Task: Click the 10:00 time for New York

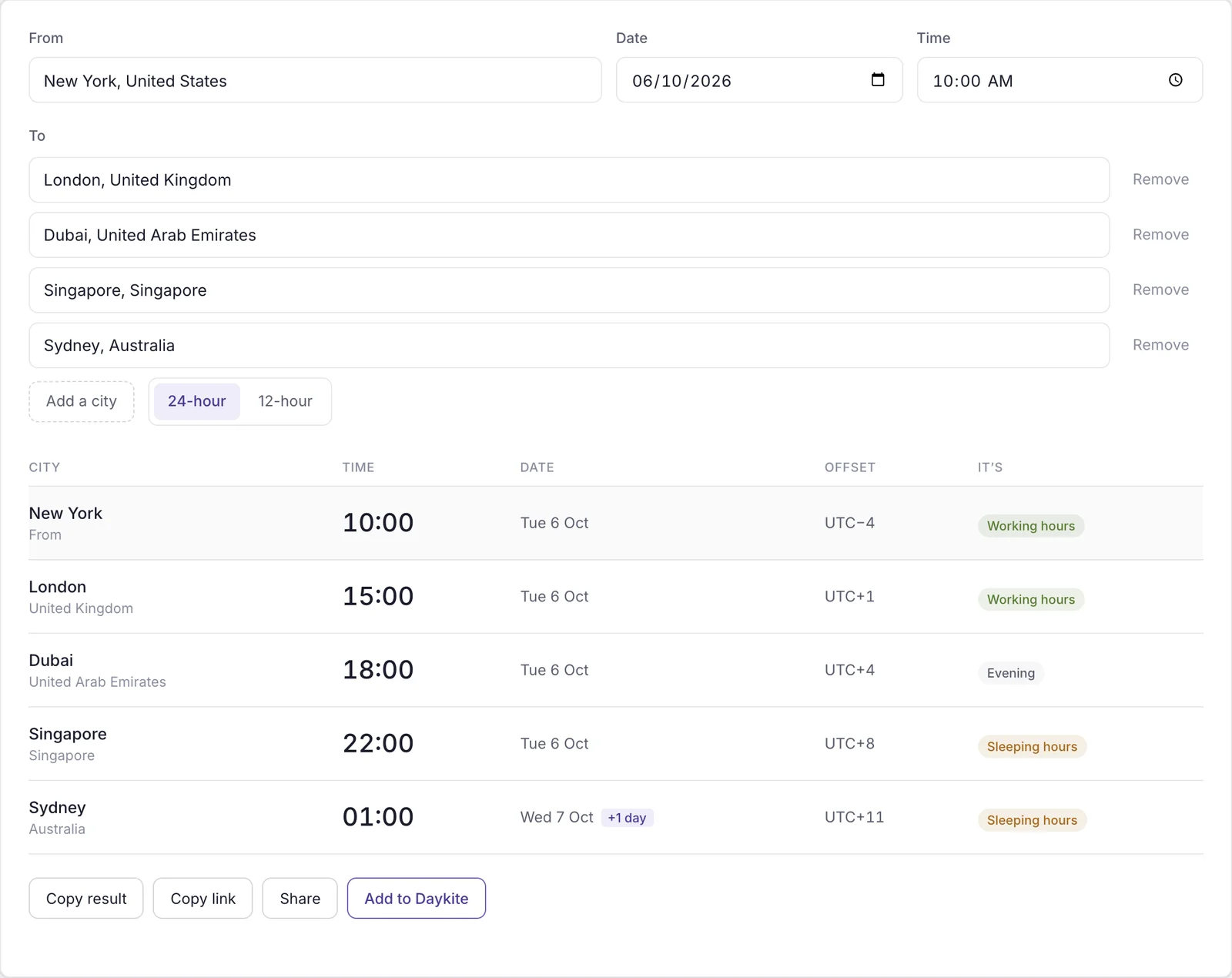Action: tap(378, 523)
